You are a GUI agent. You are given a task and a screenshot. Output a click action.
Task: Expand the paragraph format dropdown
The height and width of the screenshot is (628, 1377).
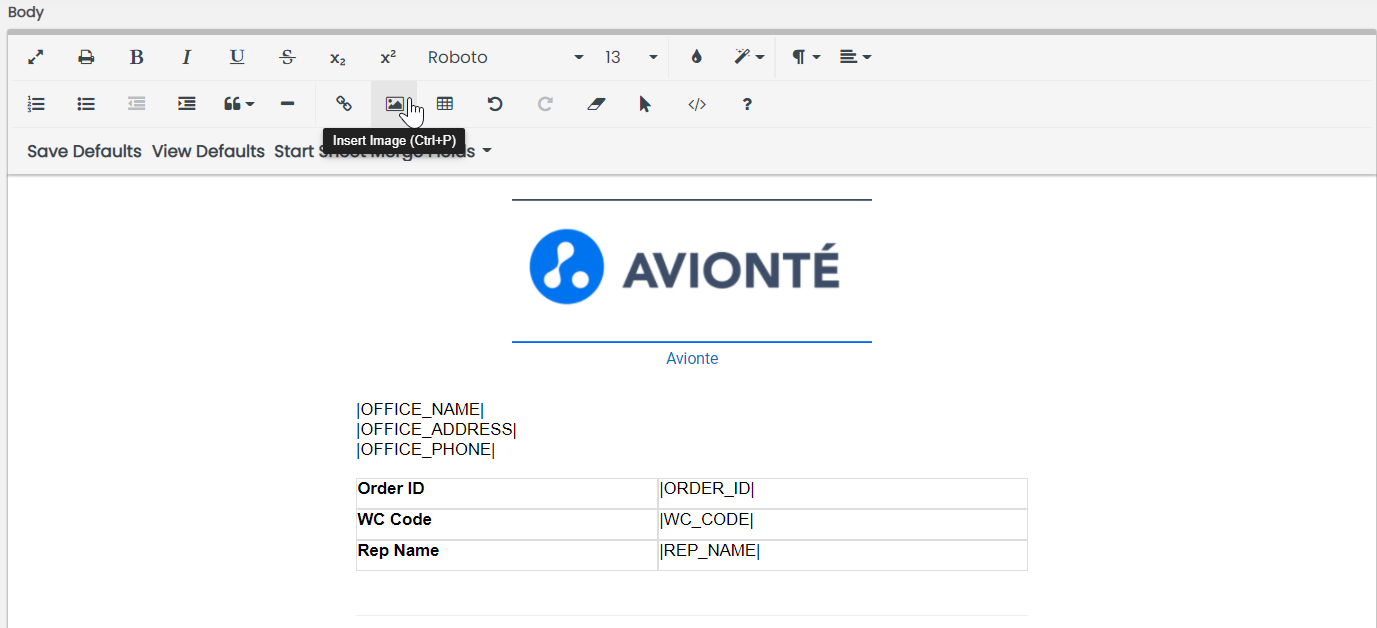(x=806, y=58)
